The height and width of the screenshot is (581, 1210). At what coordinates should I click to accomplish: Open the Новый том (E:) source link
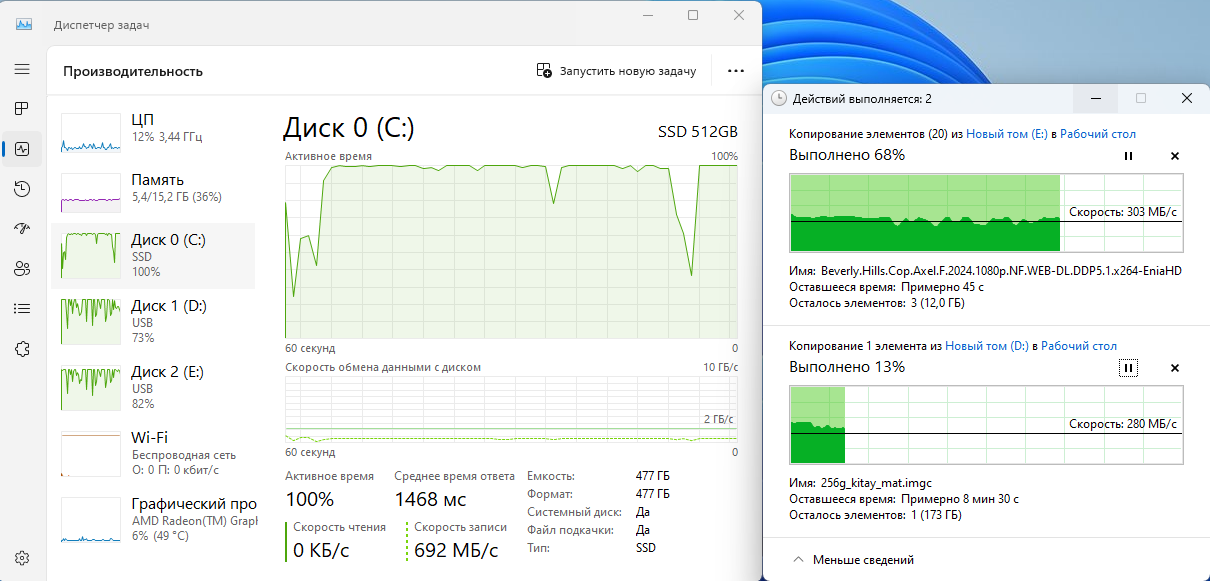[1005, 134]
